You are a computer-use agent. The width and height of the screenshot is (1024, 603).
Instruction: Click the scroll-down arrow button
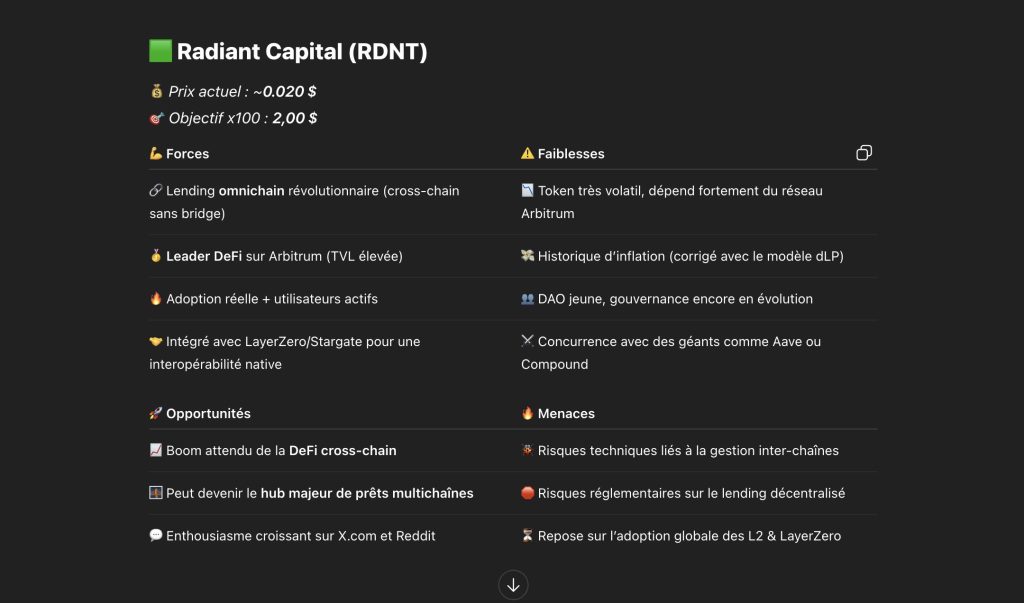[x=513, y=585]
